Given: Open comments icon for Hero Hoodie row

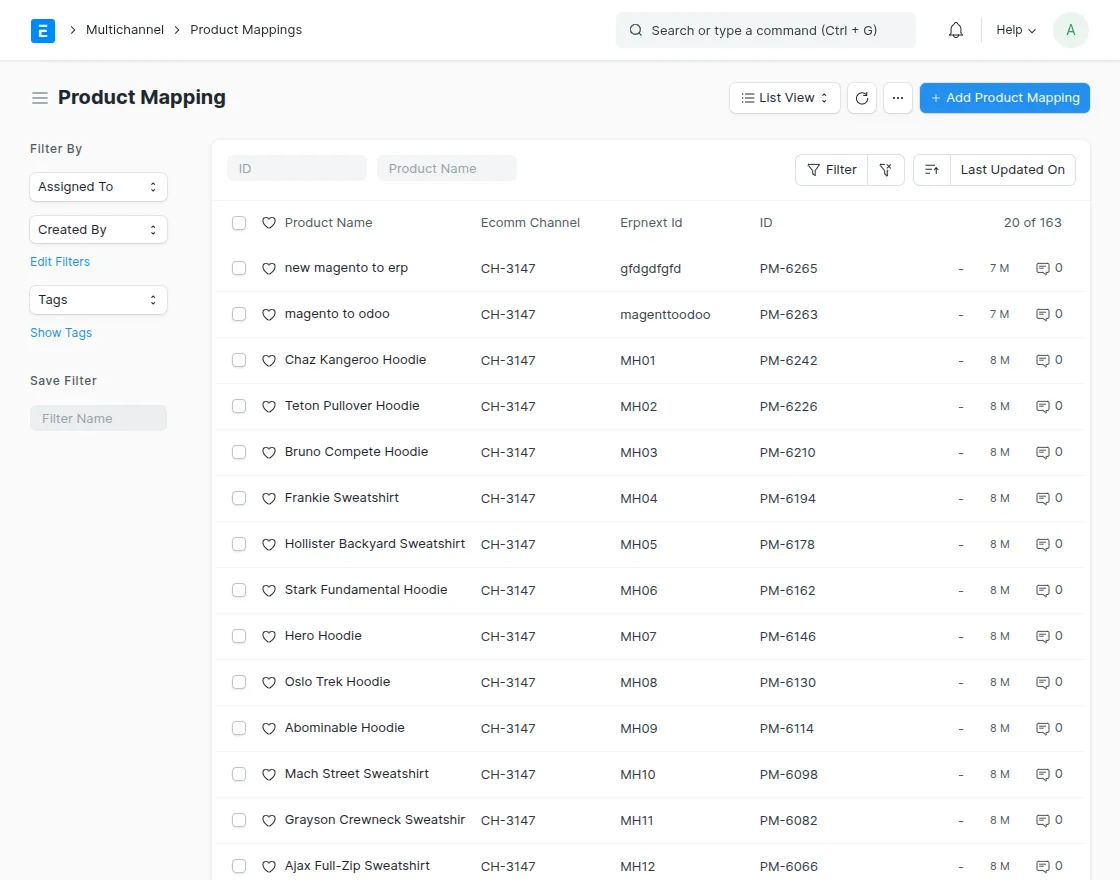Looking at the screenshot, I should pyautogui.click(x=1043, y=636).
